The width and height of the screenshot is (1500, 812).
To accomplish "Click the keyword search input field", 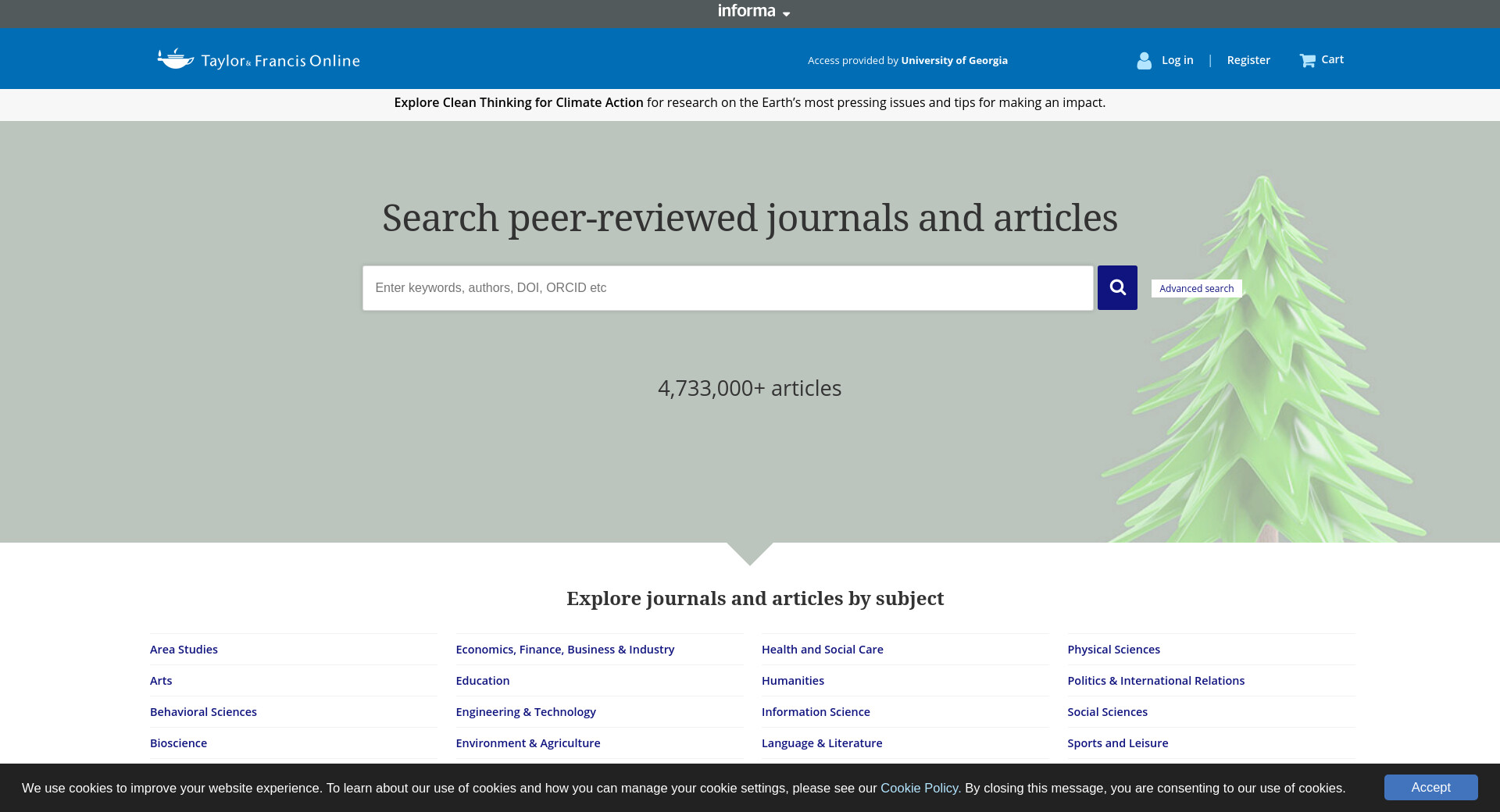I will click(727, 288).
